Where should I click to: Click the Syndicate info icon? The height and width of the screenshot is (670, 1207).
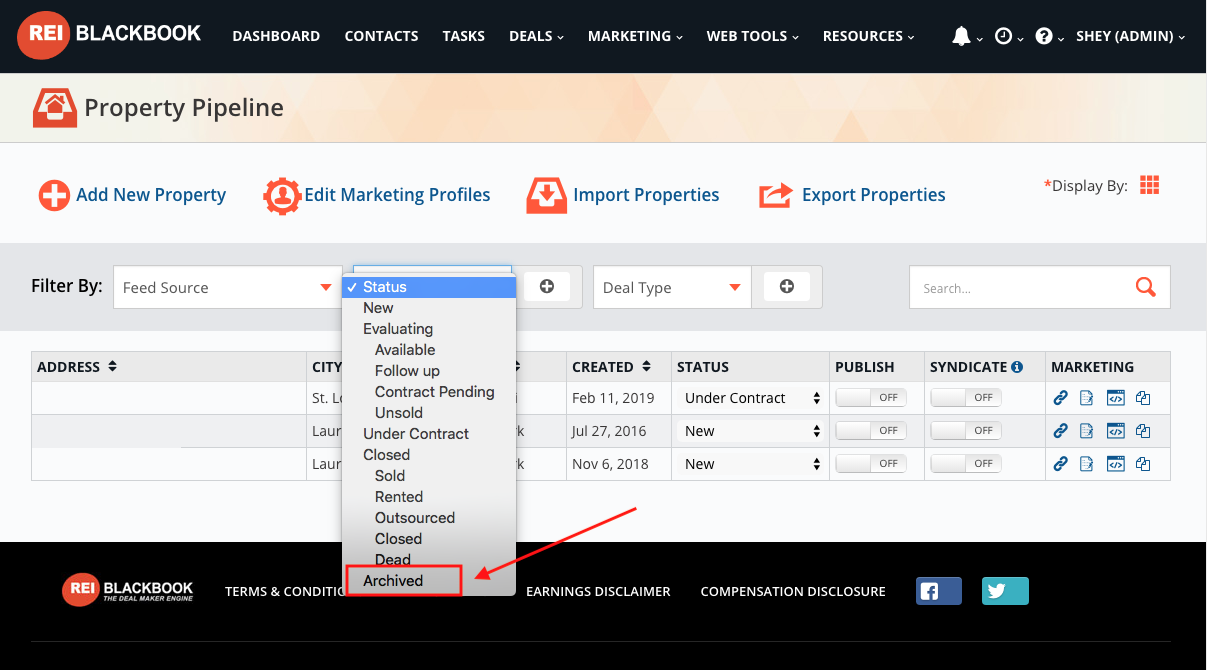[x=1017, y=367]
